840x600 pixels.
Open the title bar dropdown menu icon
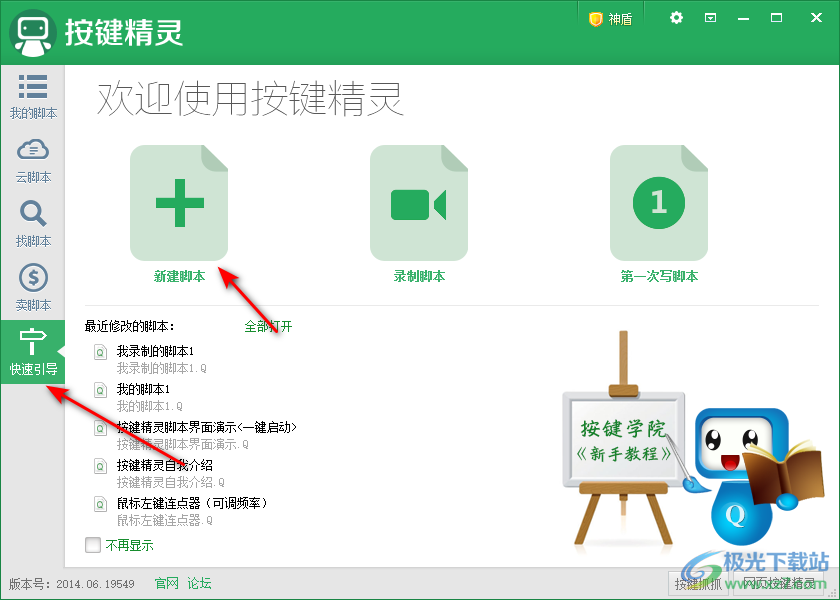point(710,18)
